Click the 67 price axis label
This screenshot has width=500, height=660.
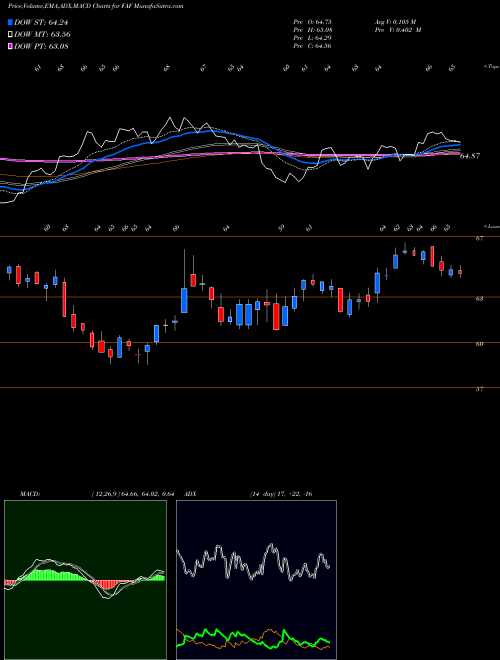(x=480, y=239)
